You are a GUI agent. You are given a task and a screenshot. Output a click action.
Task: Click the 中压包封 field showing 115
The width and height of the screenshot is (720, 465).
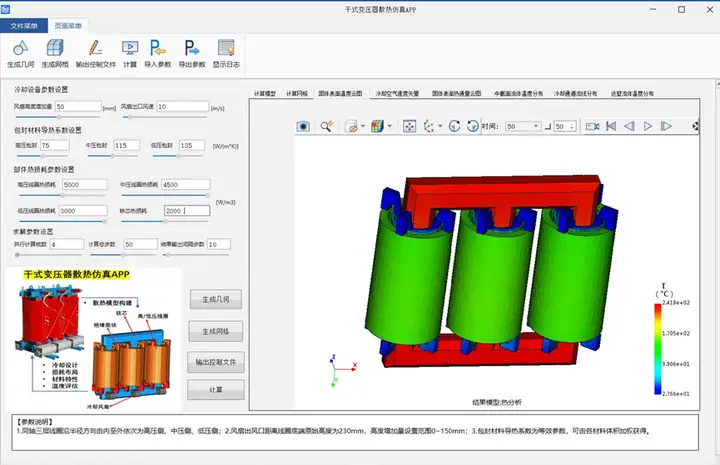coord(126,146)
